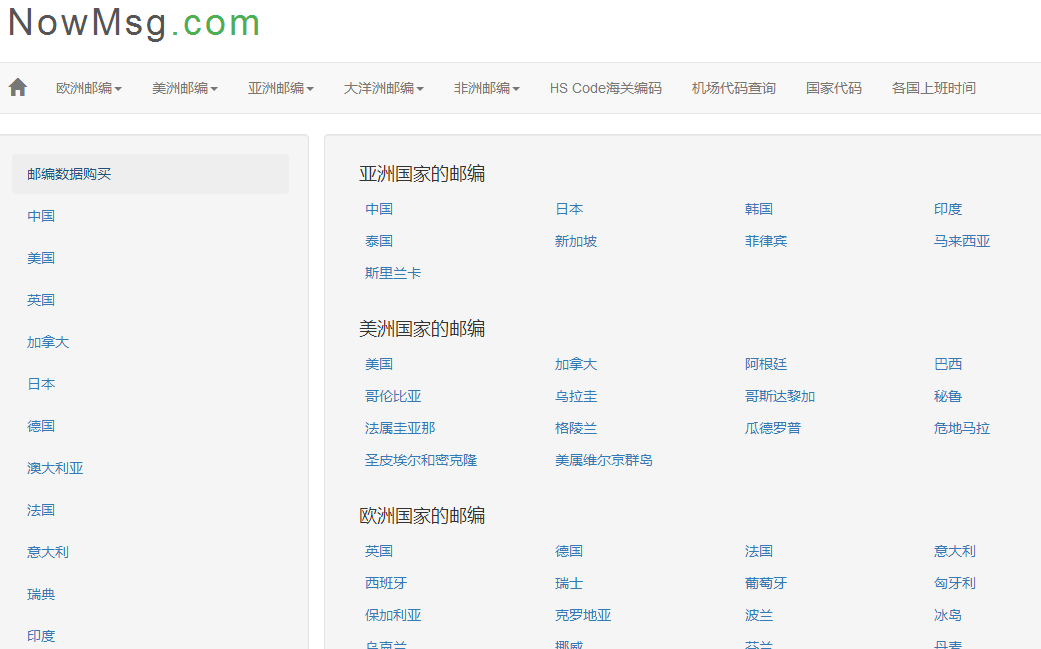1041x649 pixels.
Task: Open 瑞典 from the sidebar list
Action: (x=41, y=594)
